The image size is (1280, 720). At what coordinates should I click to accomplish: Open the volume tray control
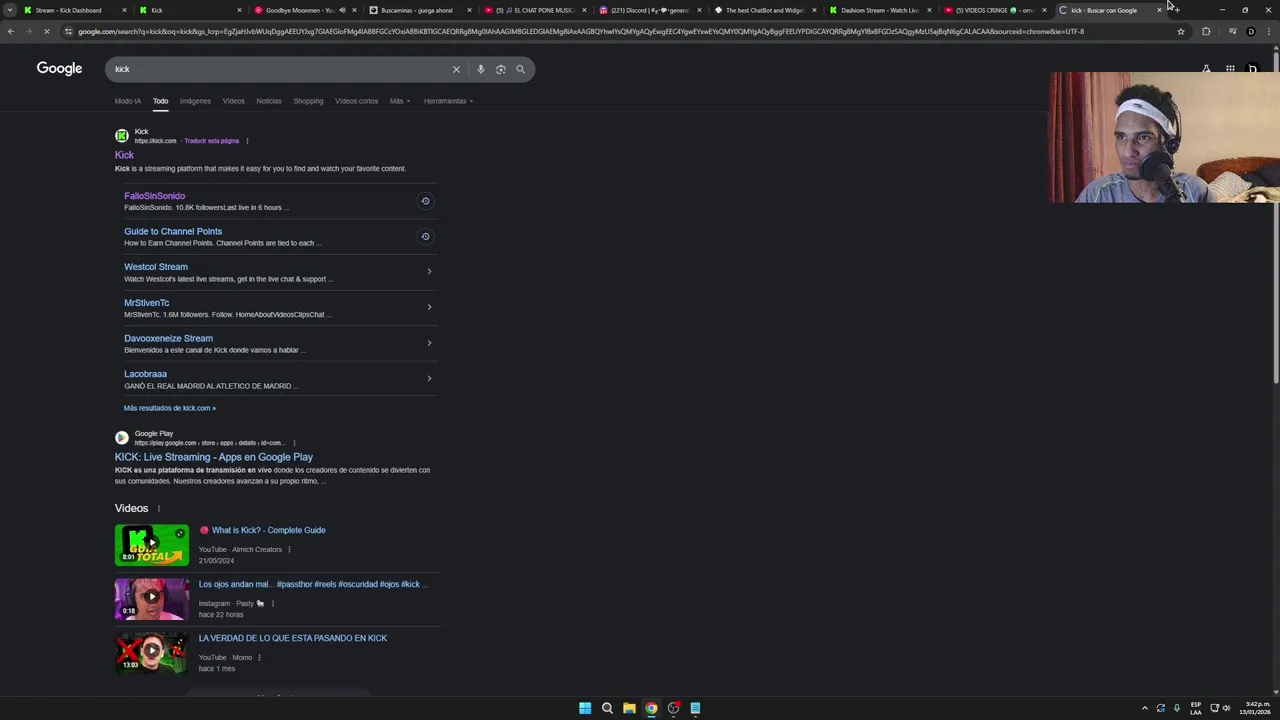point(1226,708)
